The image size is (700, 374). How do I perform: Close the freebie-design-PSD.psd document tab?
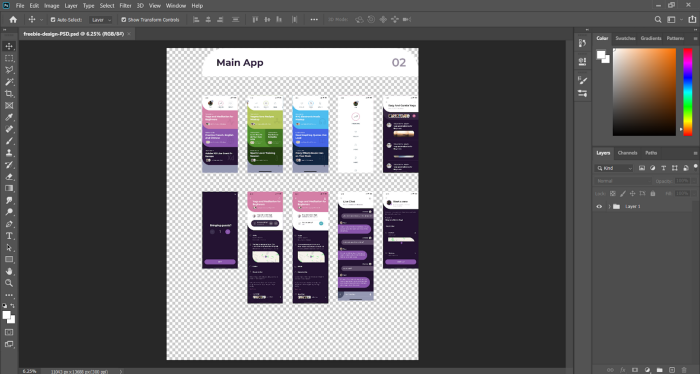[x=129, y=34]
